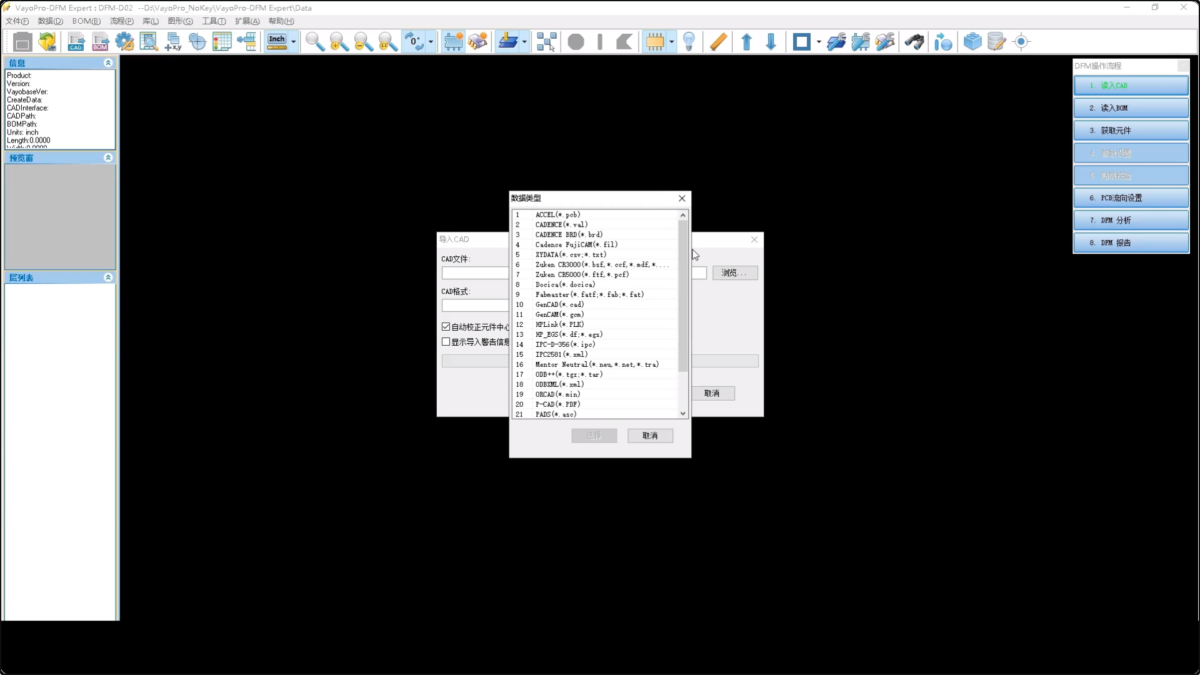Click the database edit icon

coord(996,42)
